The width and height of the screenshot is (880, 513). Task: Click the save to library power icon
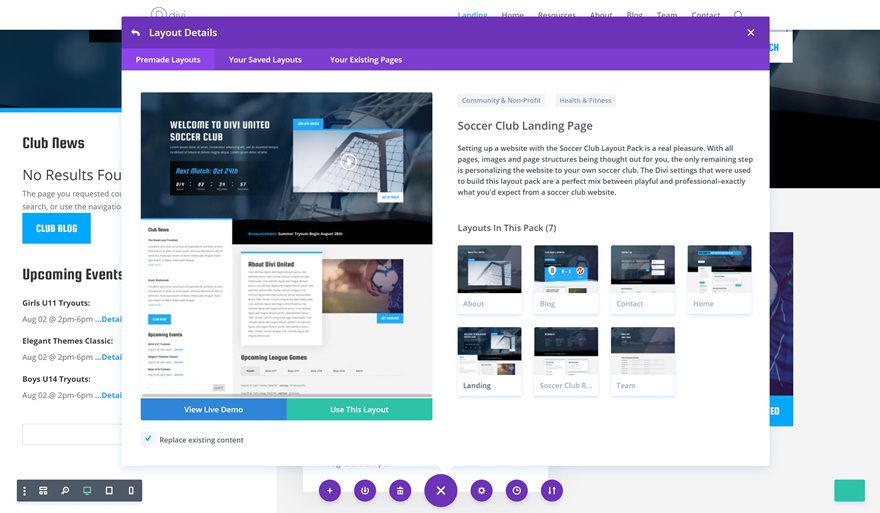(365, 491)
